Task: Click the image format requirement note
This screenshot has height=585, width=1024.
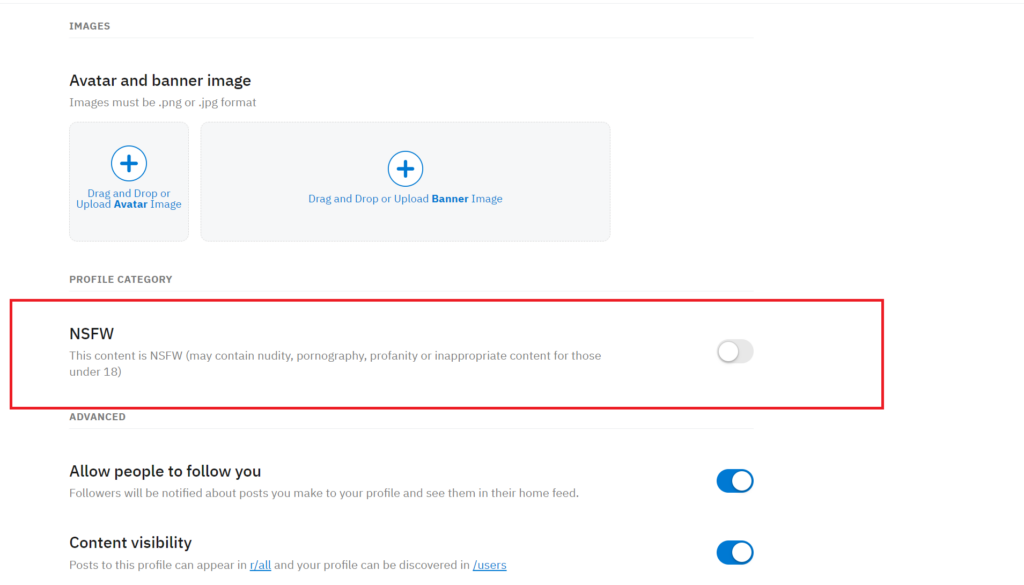Action: click(162, 102)
